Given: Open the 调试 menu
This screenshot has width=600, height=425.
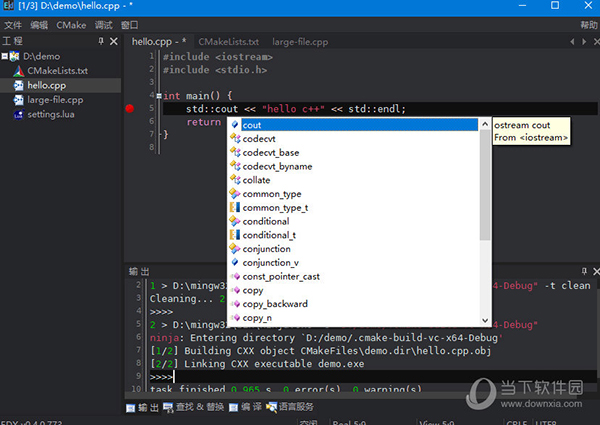Looking at the screenshot, I should tap(104, 25).
